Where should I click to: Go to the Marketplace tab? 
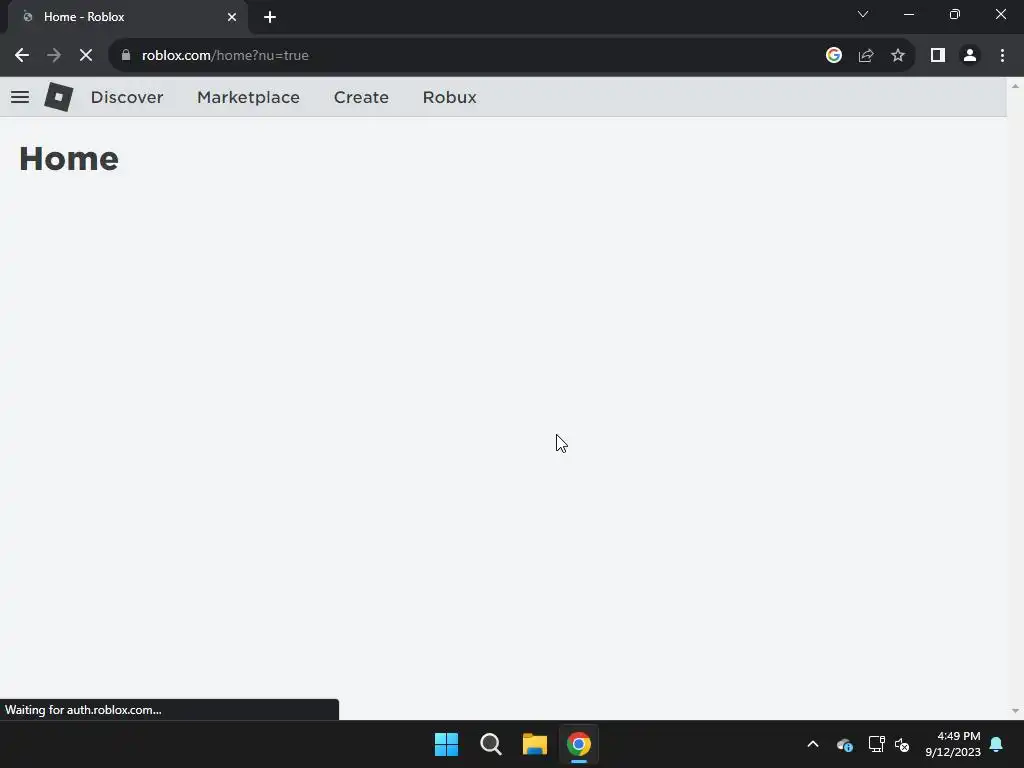click(248, 97)
